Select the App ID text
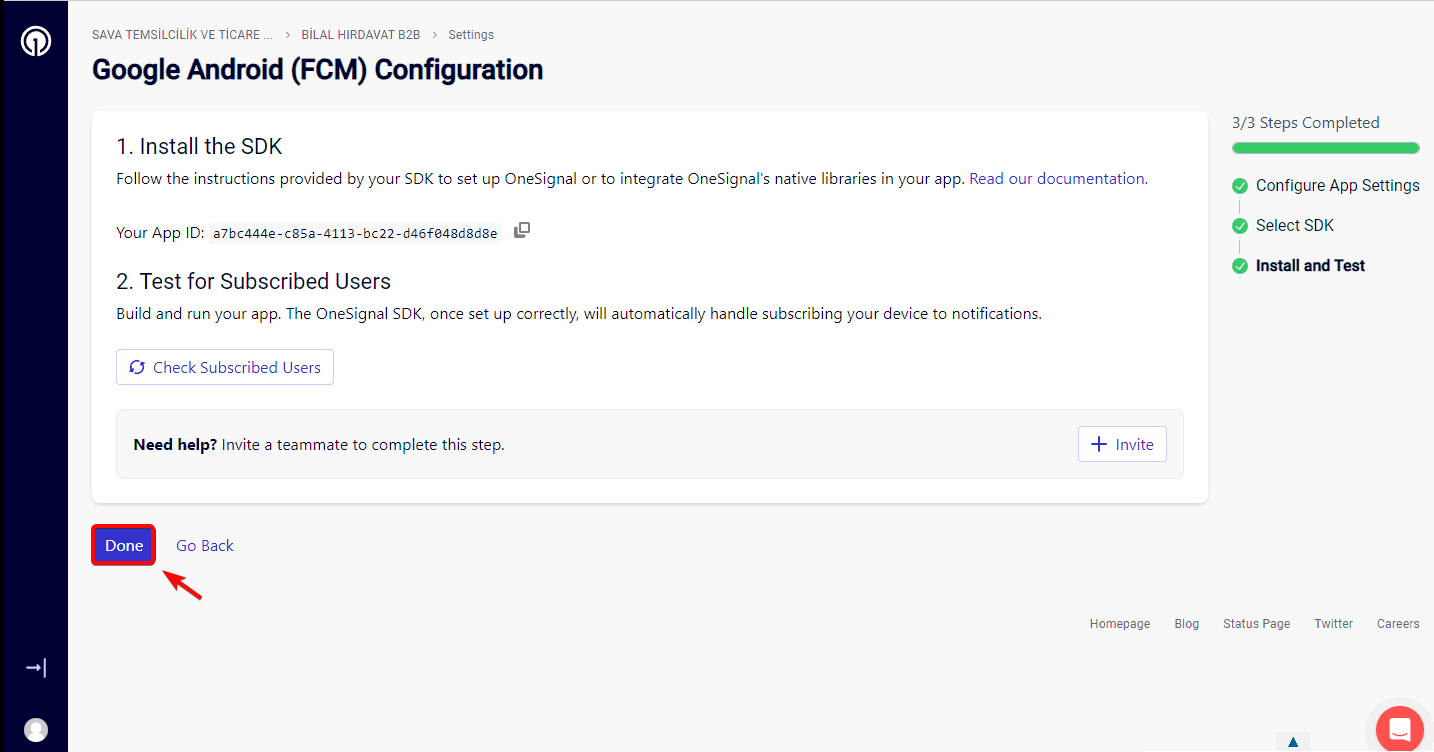Screen dimensions: 1434x752 (x=355, y=233)
